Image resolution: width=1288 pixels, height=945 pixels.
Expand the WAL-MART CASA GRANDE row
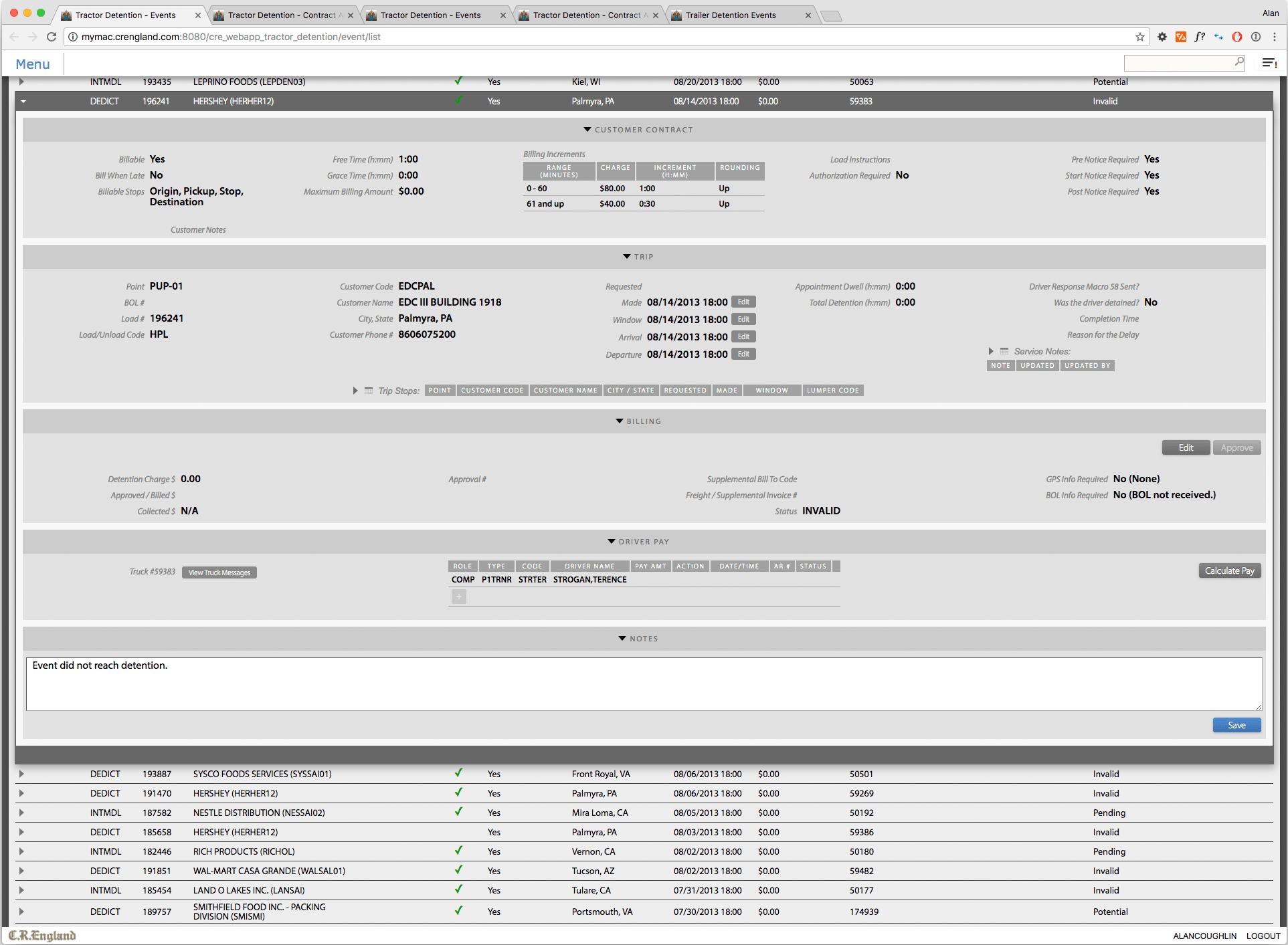tap(21, 871)
